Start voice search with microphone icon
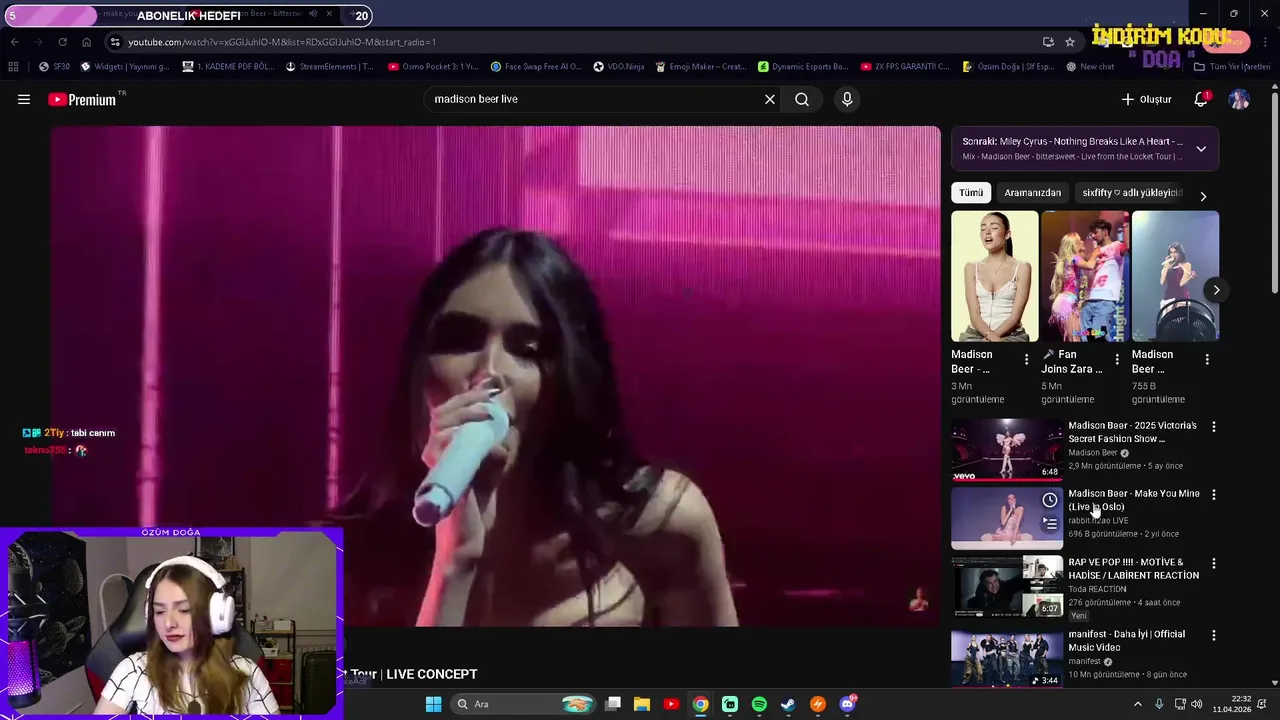The height and width of the screenshot is (720, 1280). (x=847, y=99)
